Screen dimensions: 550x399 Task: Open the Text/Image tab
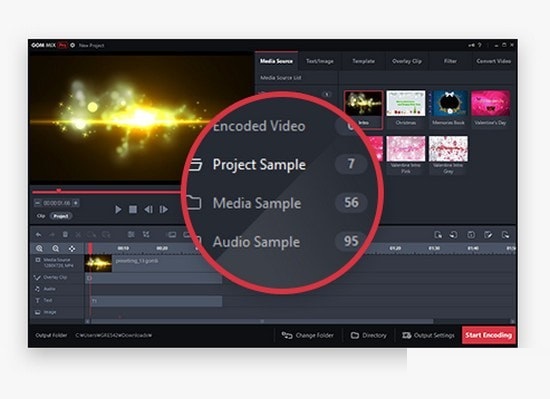(x=320, y=61)
